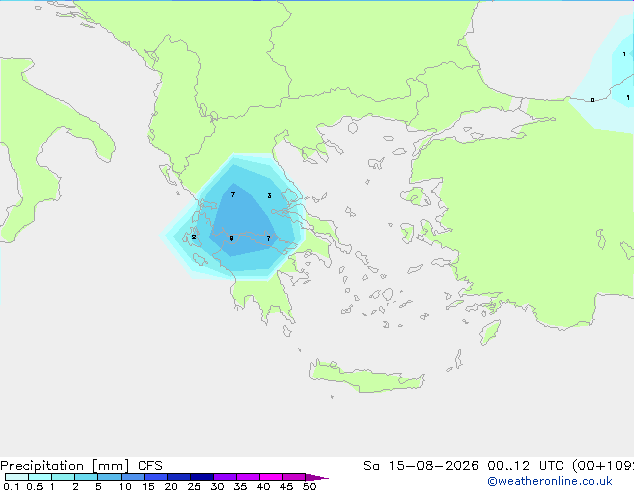
Task: Click the precipitation value '2' near the Ionian islands
Action: click(194, 237)
